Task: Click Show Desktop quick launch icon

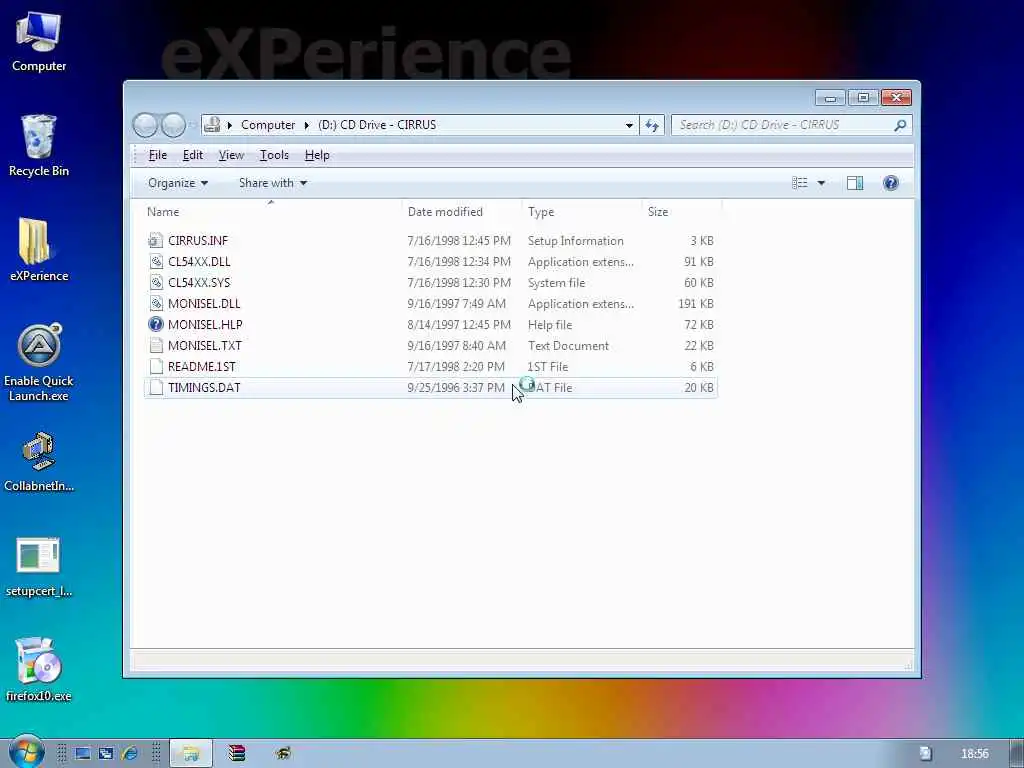Action: (x=82, y=754)
